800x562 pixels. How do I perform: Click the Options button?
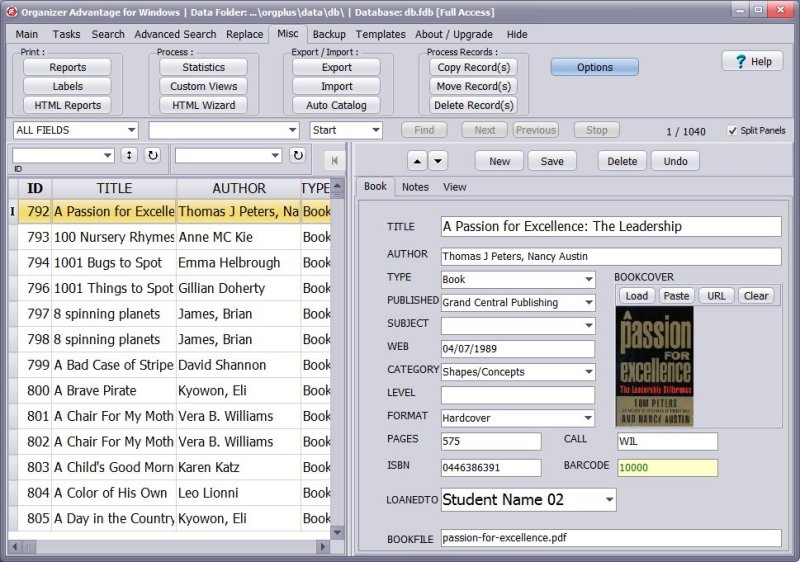pyautogui.click(x=594, y=67)
